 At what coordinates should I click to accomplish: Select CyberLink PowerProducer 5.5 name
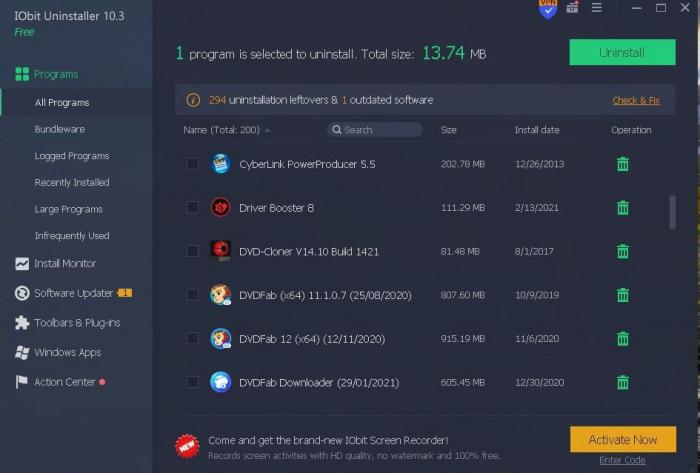307,164
